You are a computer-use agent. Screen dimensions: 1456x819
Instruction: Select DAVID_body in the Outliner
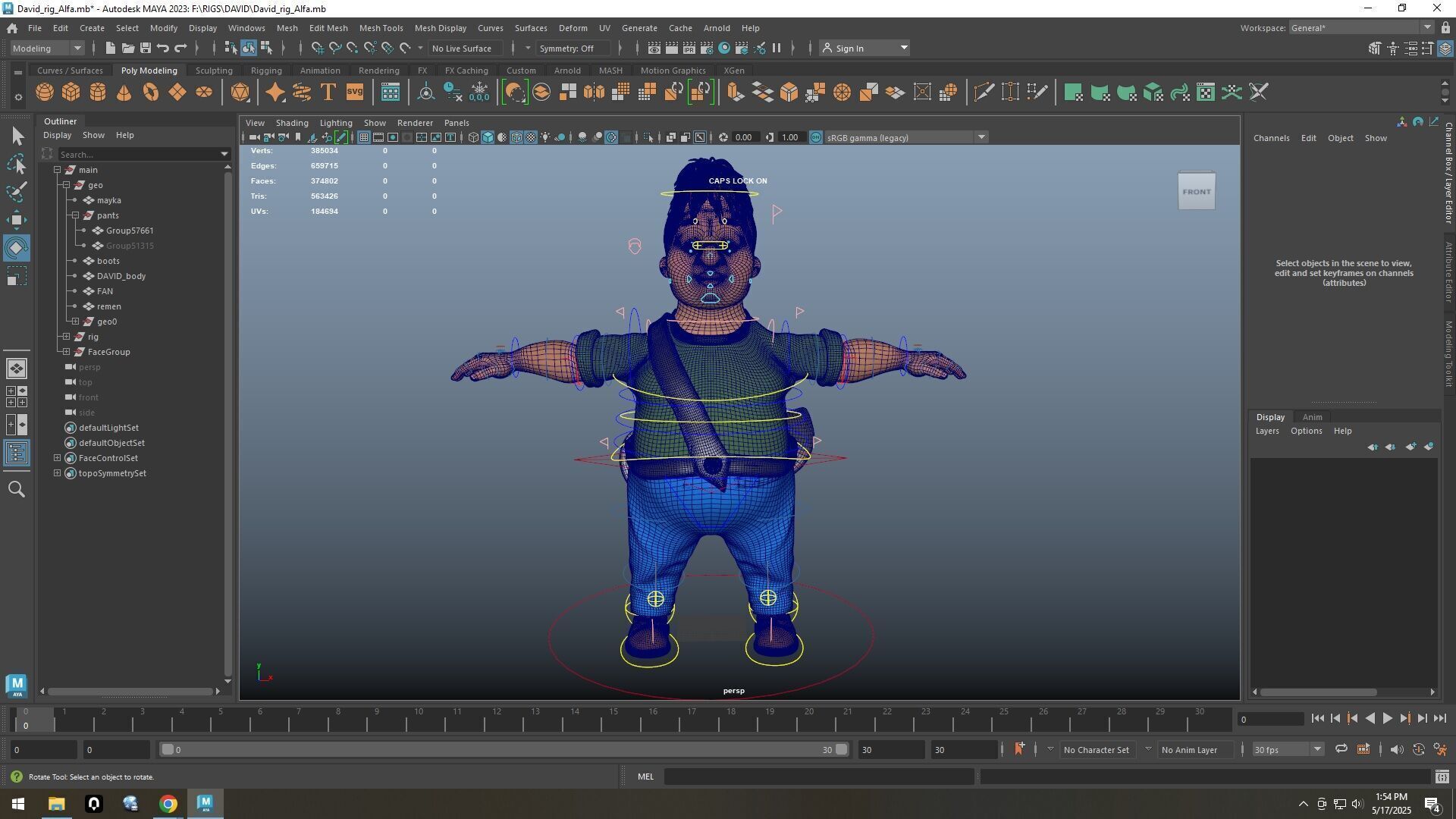[121, 276]
